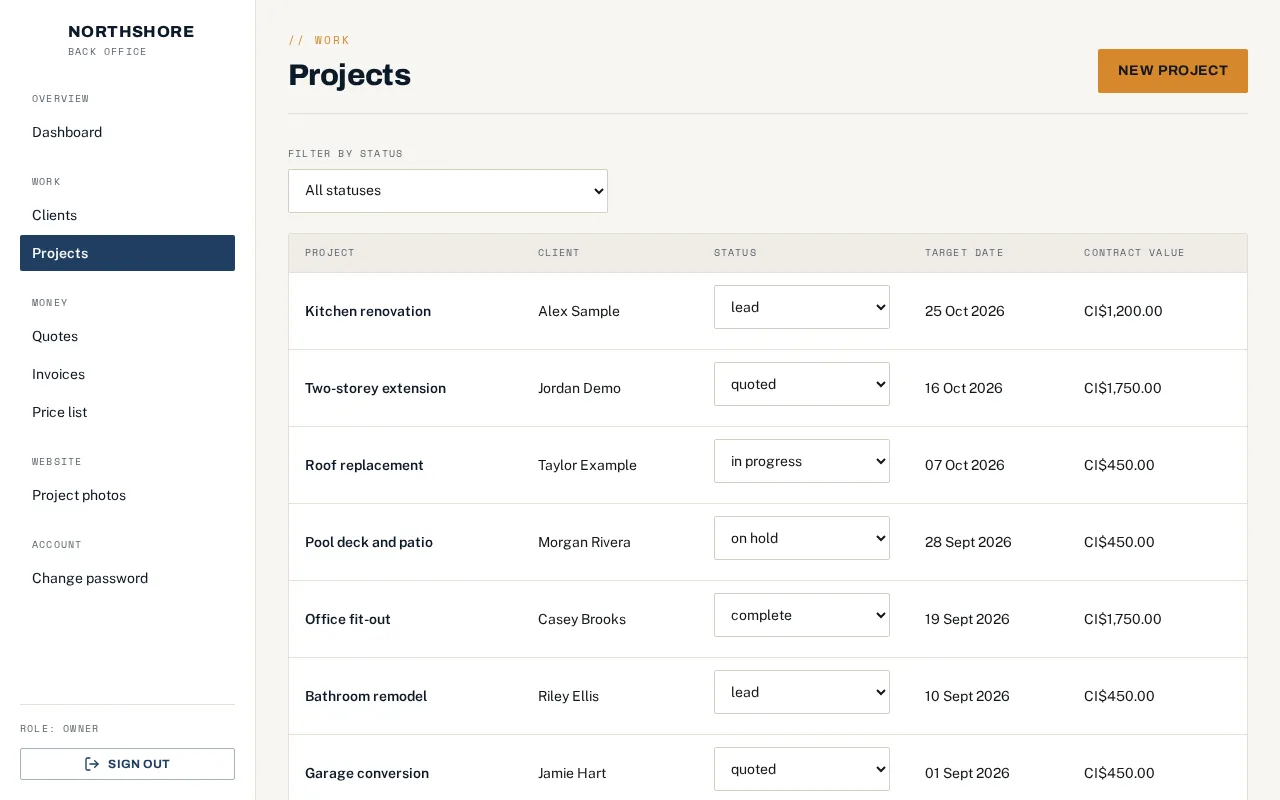Click the Roof replacement project name

click(x=364, y=465)
